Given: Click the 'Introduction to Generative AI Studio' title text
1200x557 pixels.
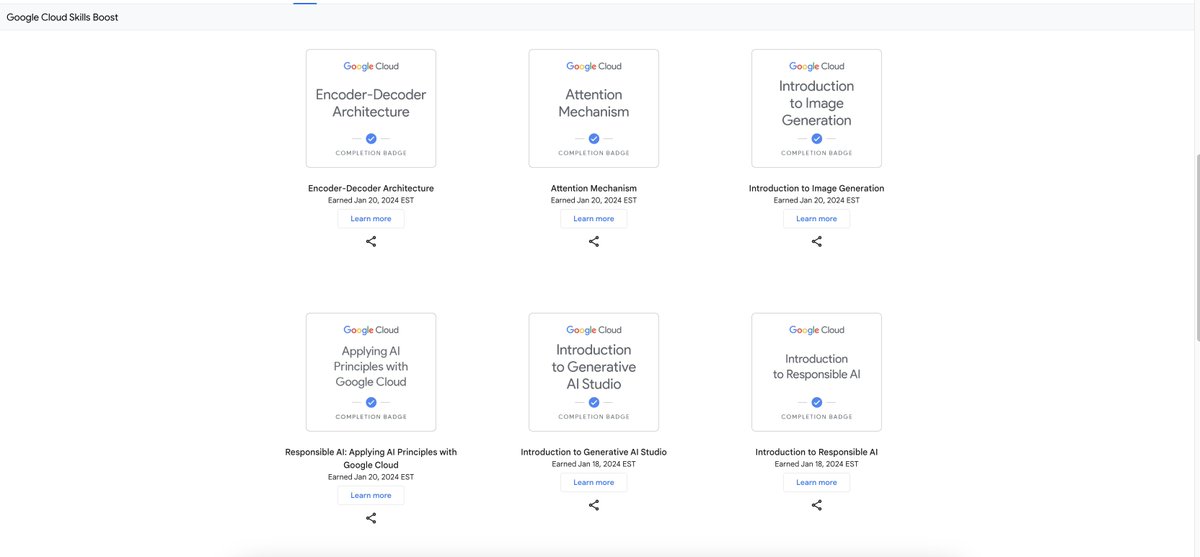Looking at the screenshot, I should [594, 452].
